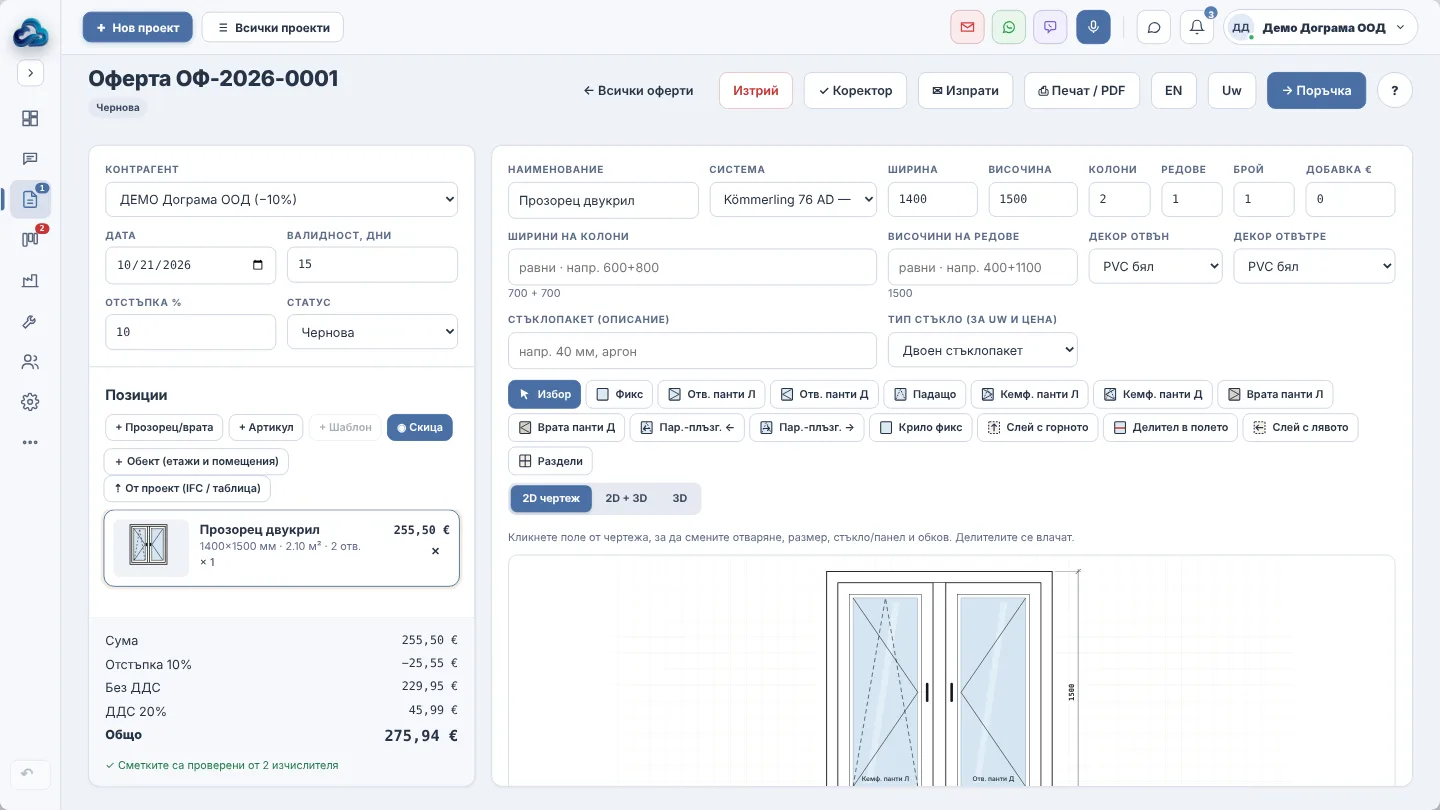The image size is (1440, 810).
Task: Click the purple chat message icon
Action: click(x=1051, y=27)
